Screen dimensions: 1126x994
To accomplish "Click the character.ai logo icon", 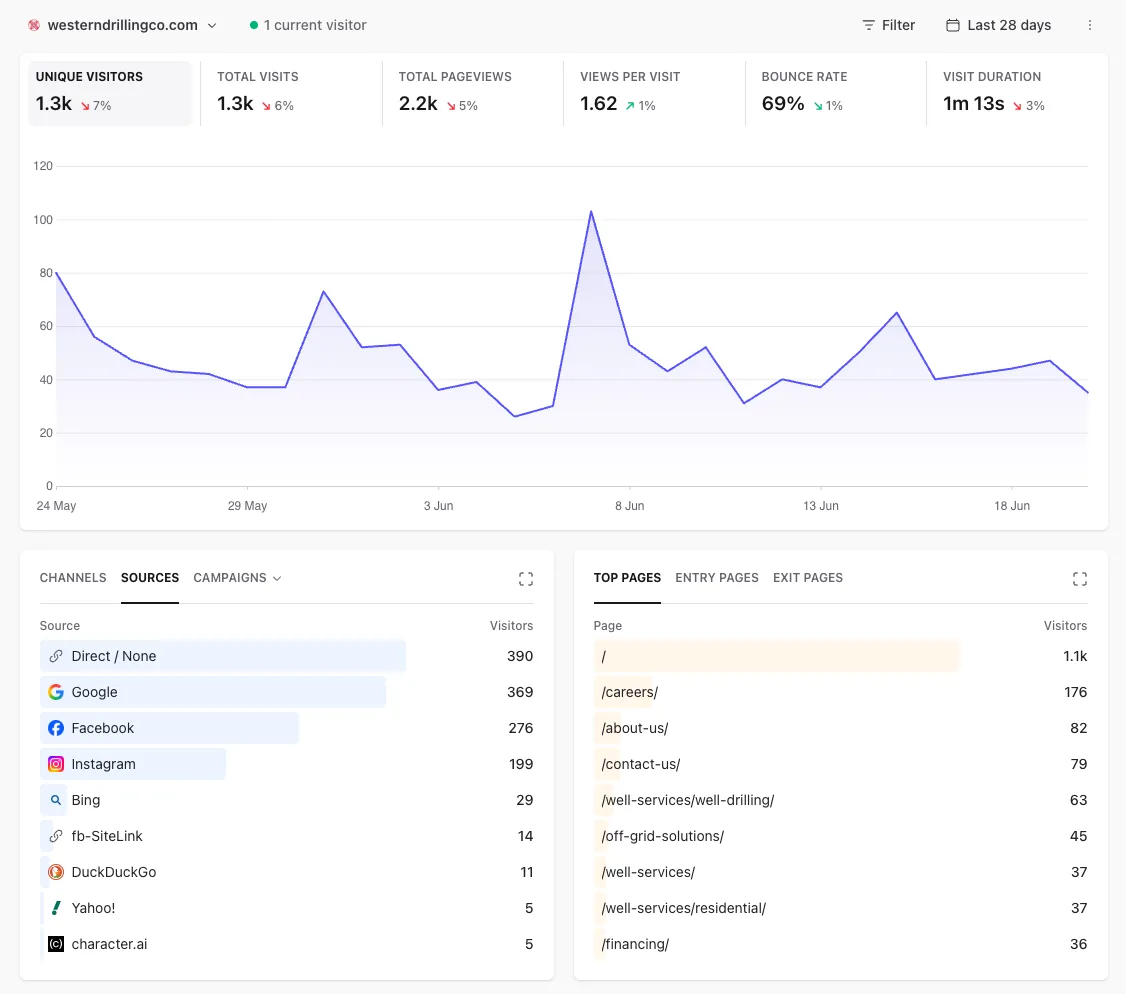I will click(55, 944).
